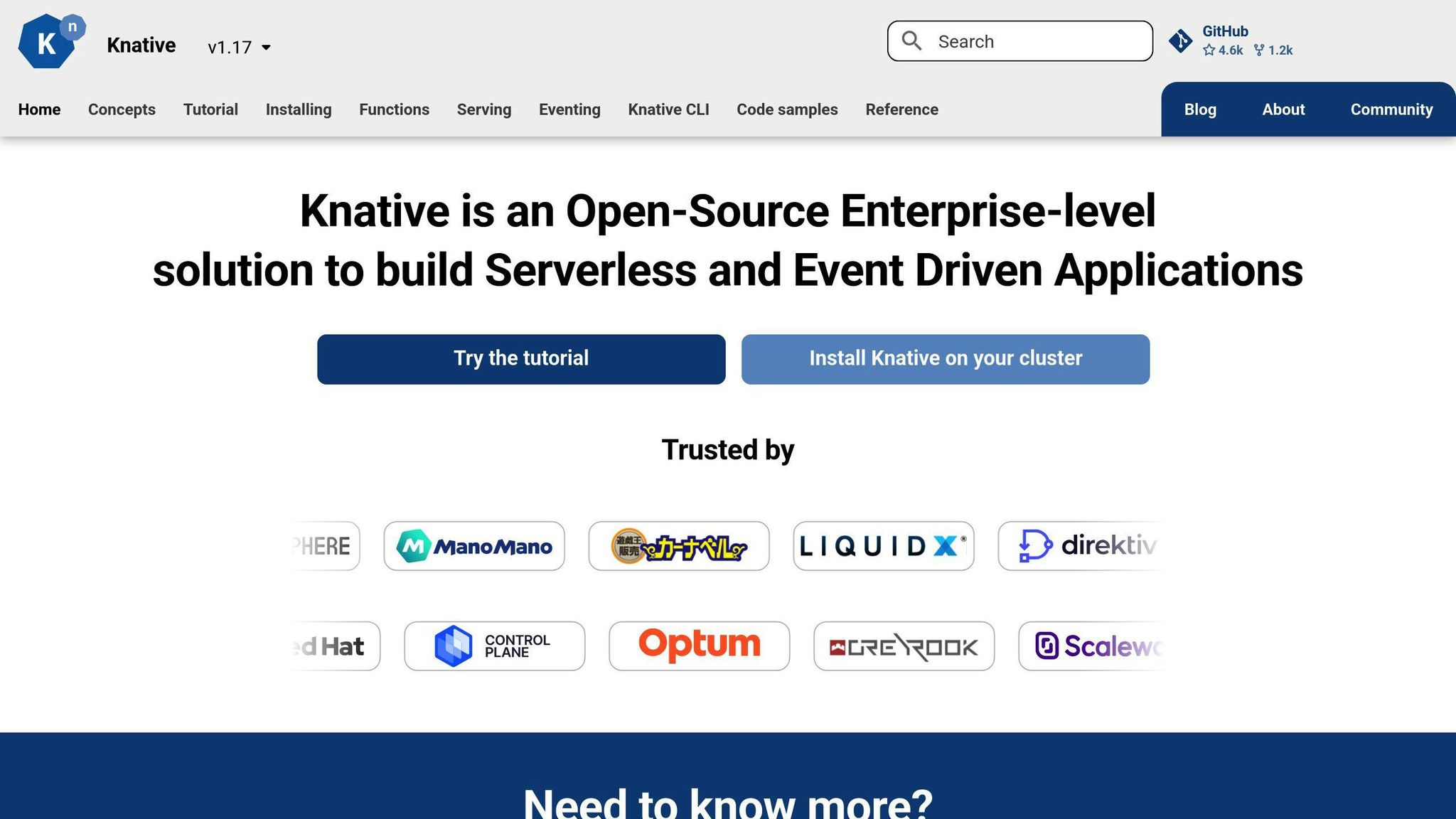Click the LIQUID X logo
This screenshot has height=819, width=1456.
(x=883, y=545)
